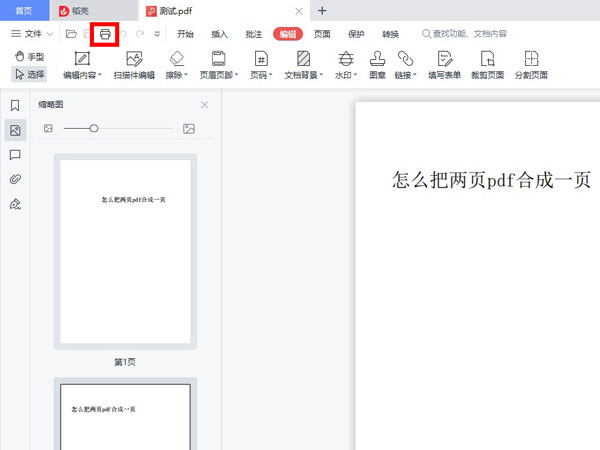Click the undo arrow icon
Viewport: 600px width, 450px height.
click(x=123, y=34)
